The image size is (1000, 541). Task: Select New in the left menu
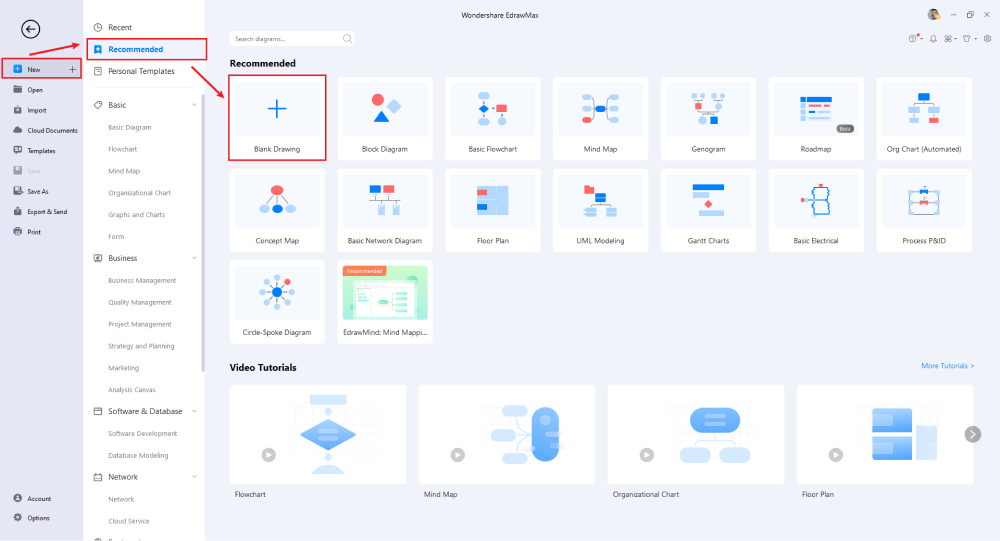pos(41,69)
